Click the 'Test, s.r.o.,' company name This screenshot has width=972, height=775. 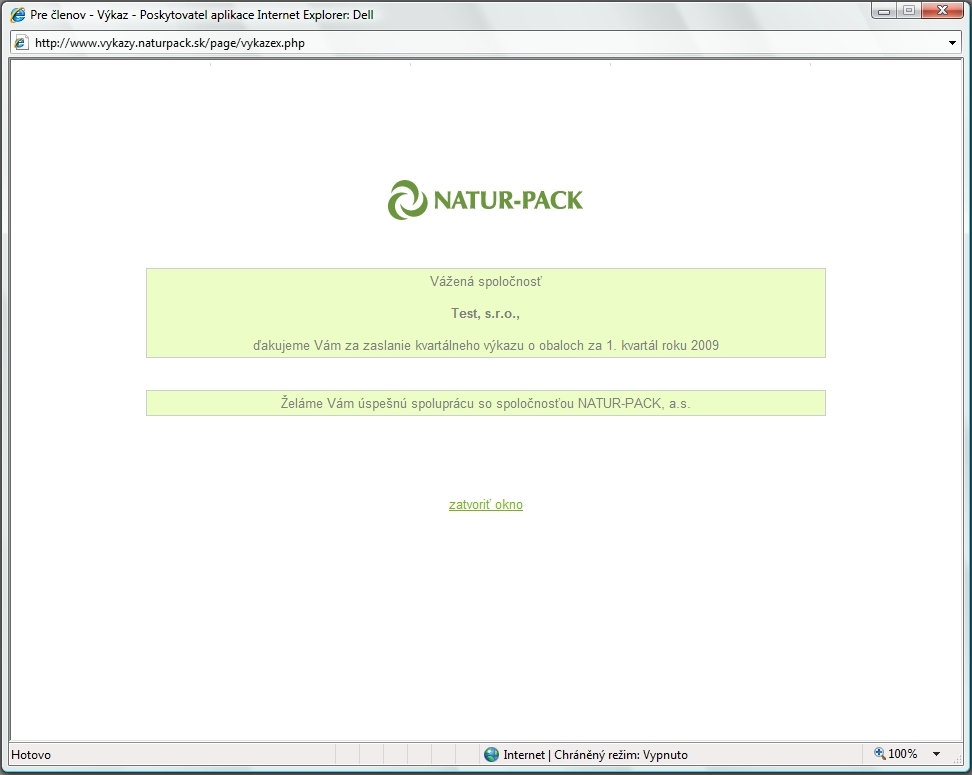click(485, 313)
